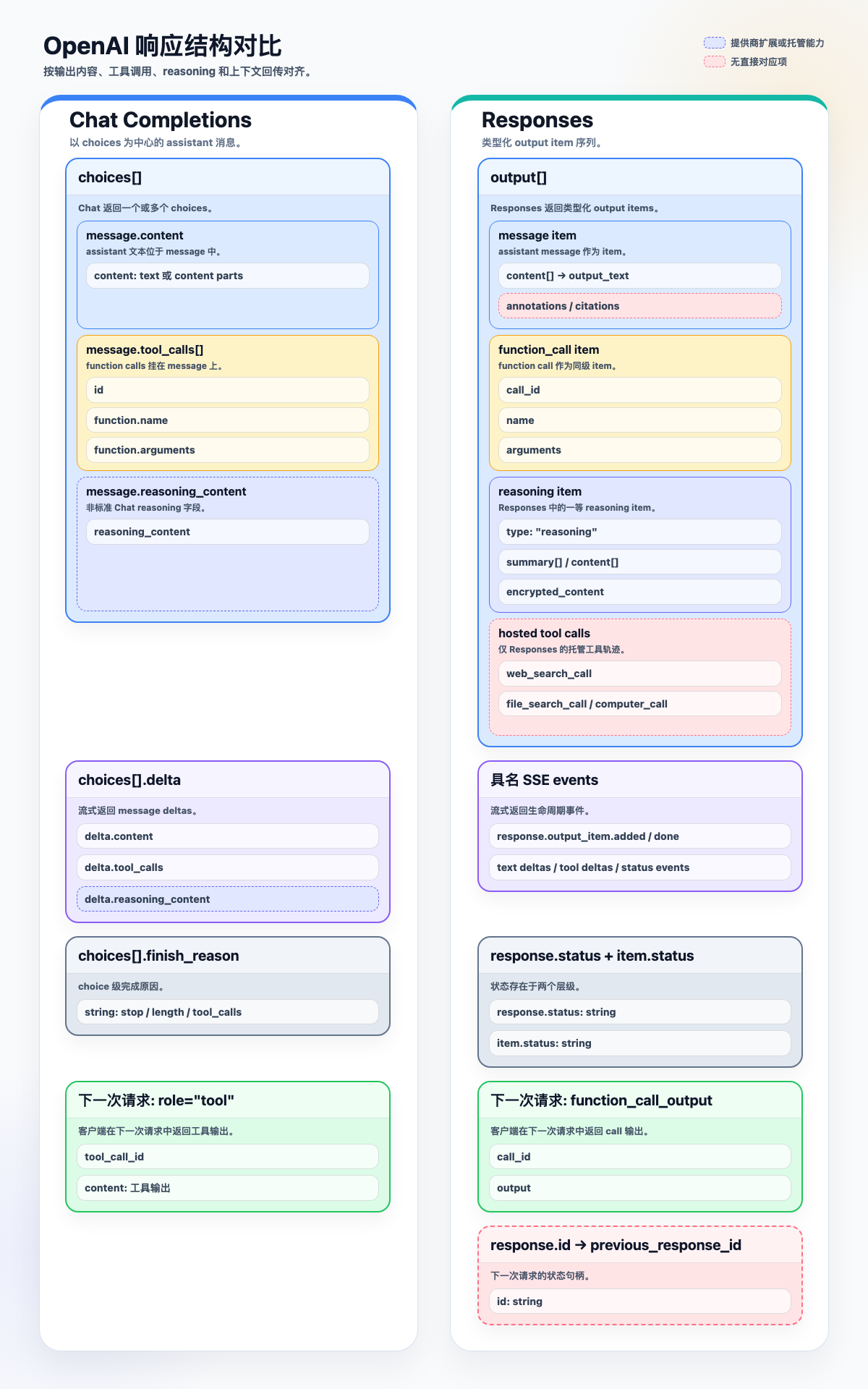Click '下一次请求: function_call_output' card header
The width and height of the screenshot is (868, 1389).
coord(640,1100)
